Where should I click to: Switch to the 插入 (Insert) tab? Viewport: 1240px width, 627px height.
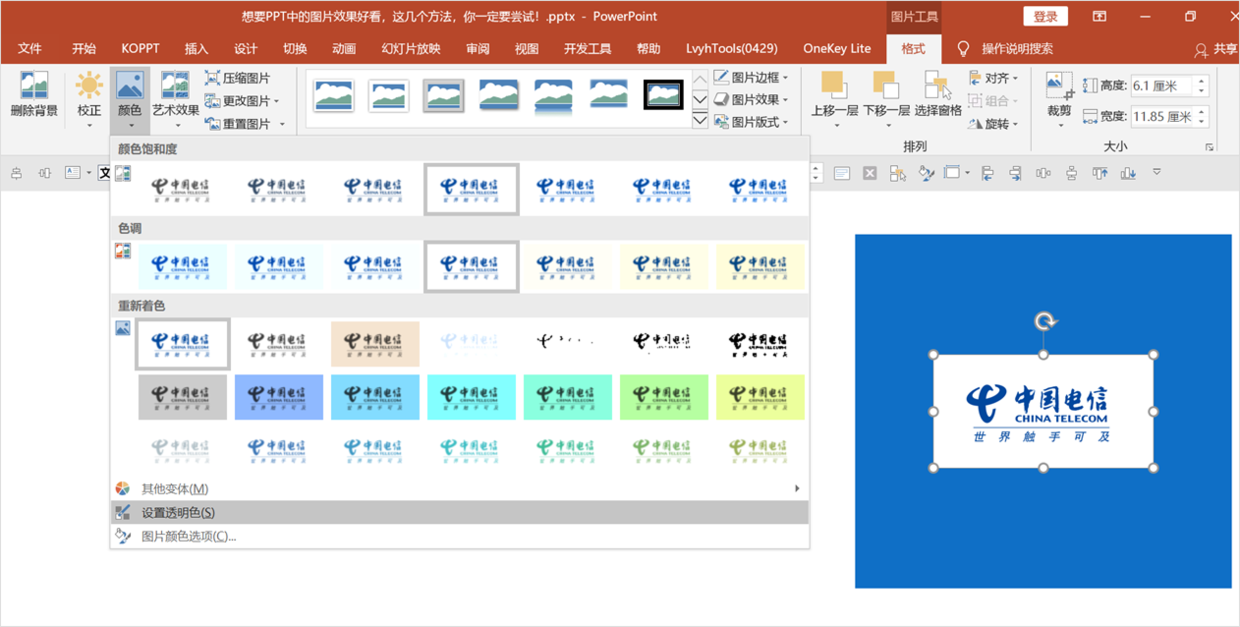tap(196, 49)
